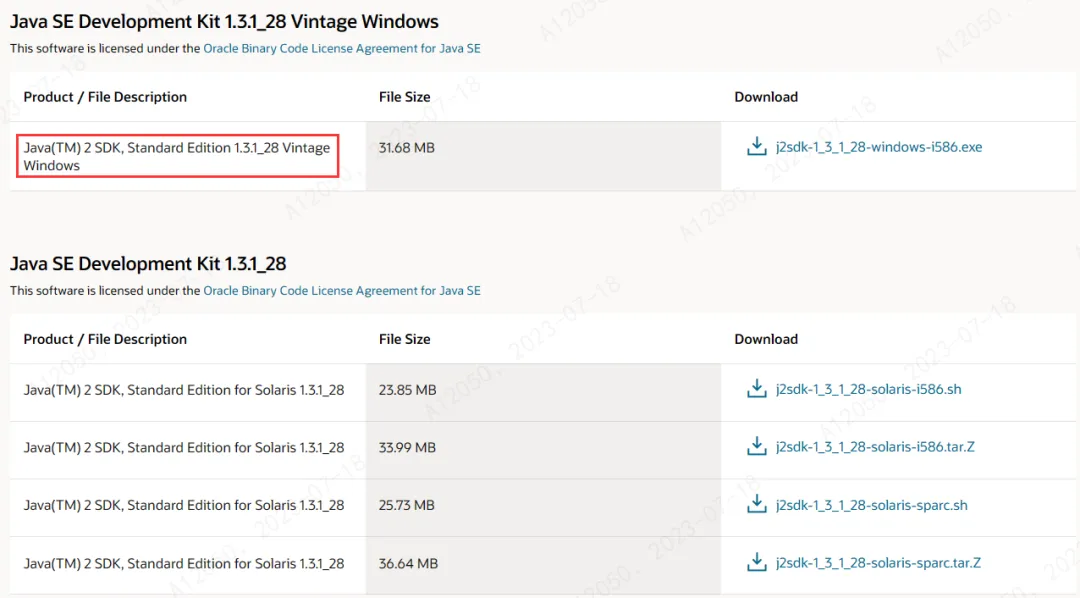The width and height of the screenshot is (1080, 598).
Task: Download the j2sdk-1_3_1_28-solaris-sparc.sh link
Action: coord(871,505)
